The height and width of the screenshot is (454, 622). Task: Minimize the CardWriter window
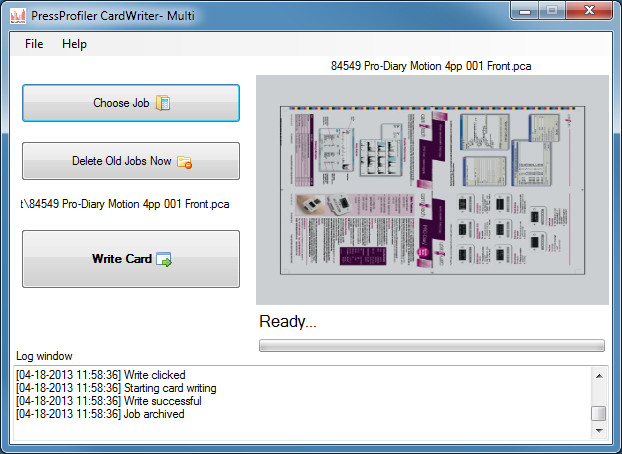[526, 11]
